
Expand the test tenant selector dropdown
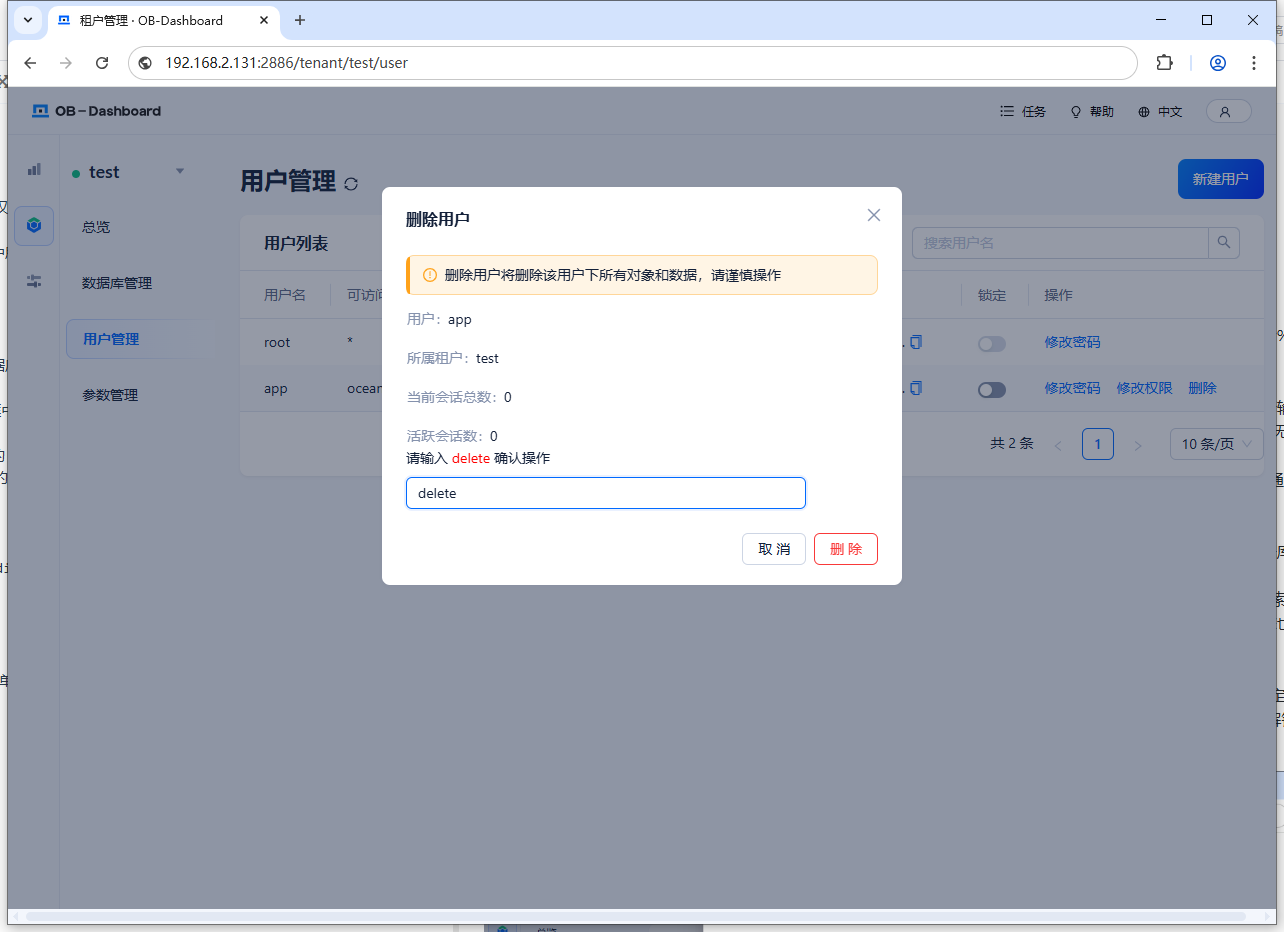(180, 172)
